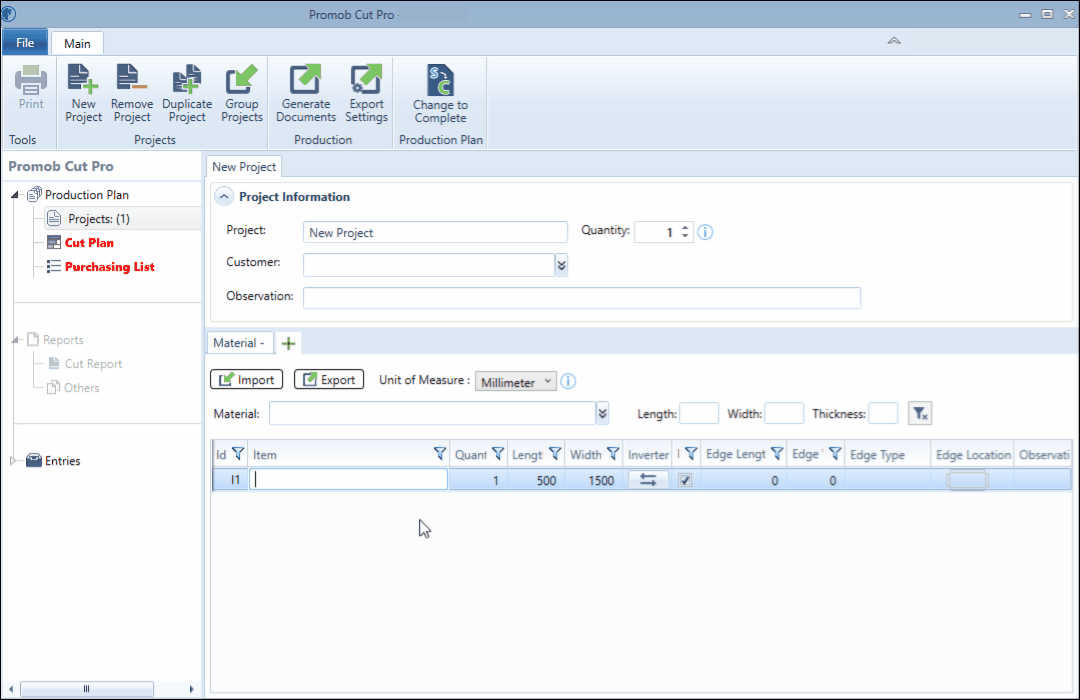
Task: Open the Purchasing List
Action: pos(109,267)
